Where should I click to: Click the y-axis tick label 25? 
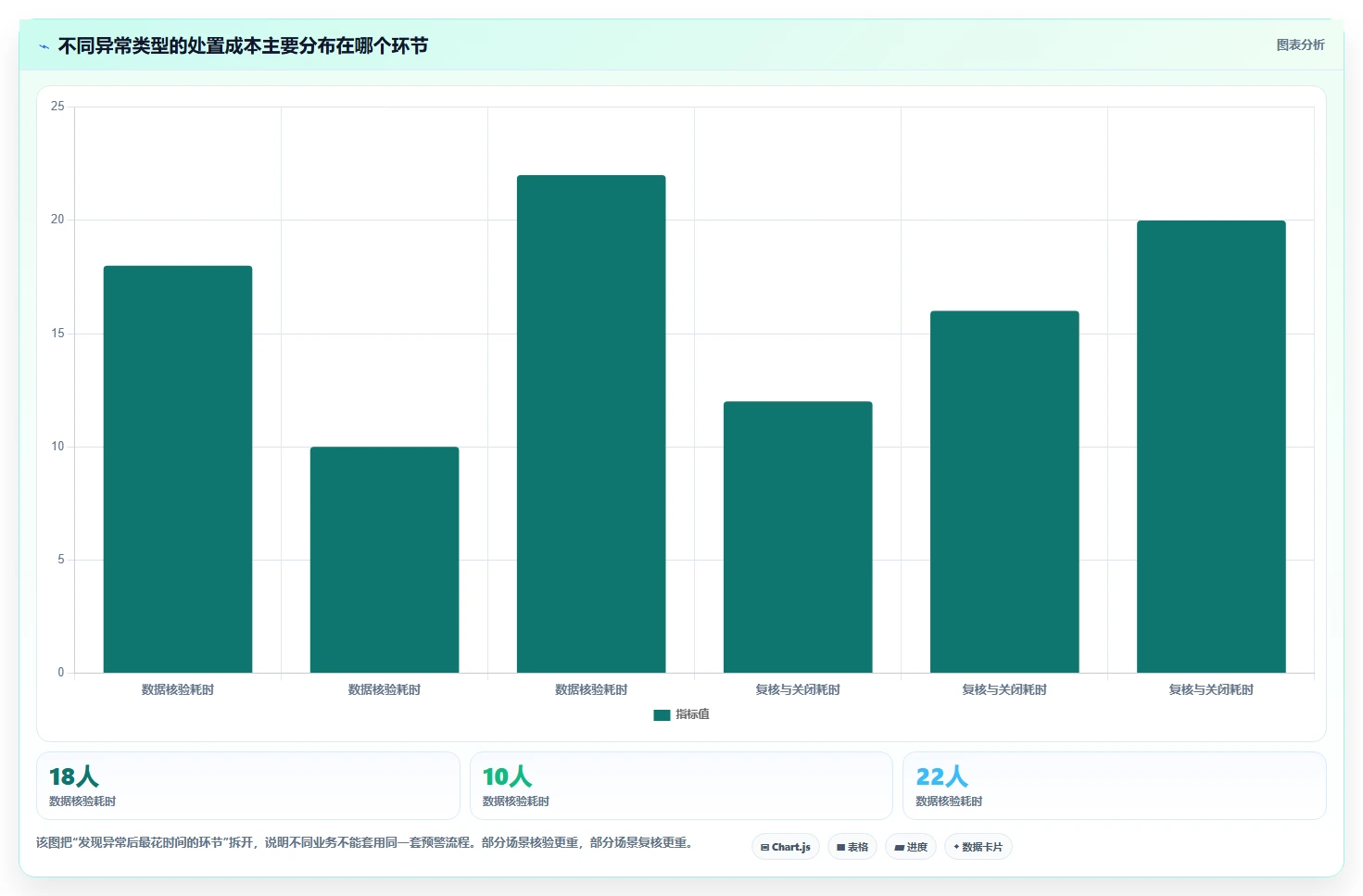(57, 107)
